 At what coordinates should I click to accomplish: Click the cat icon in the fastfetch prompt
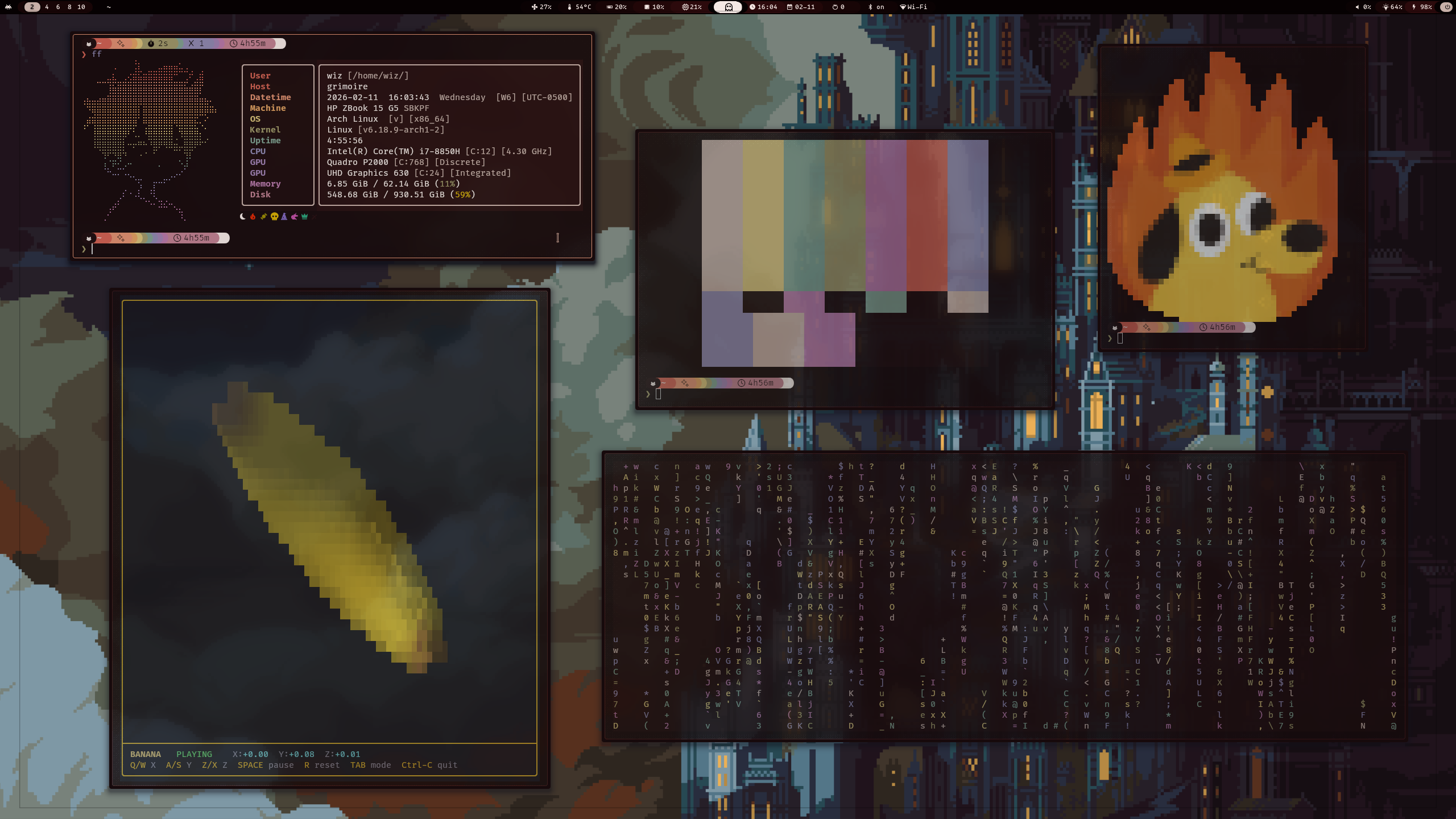pyautogui.click(x=88, y=44)
